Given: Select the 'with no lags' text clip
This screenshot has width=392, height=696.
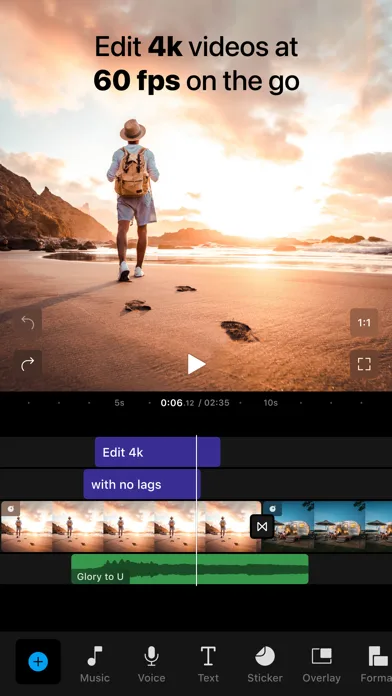Looking at the screenshot, I should [142, 484].
